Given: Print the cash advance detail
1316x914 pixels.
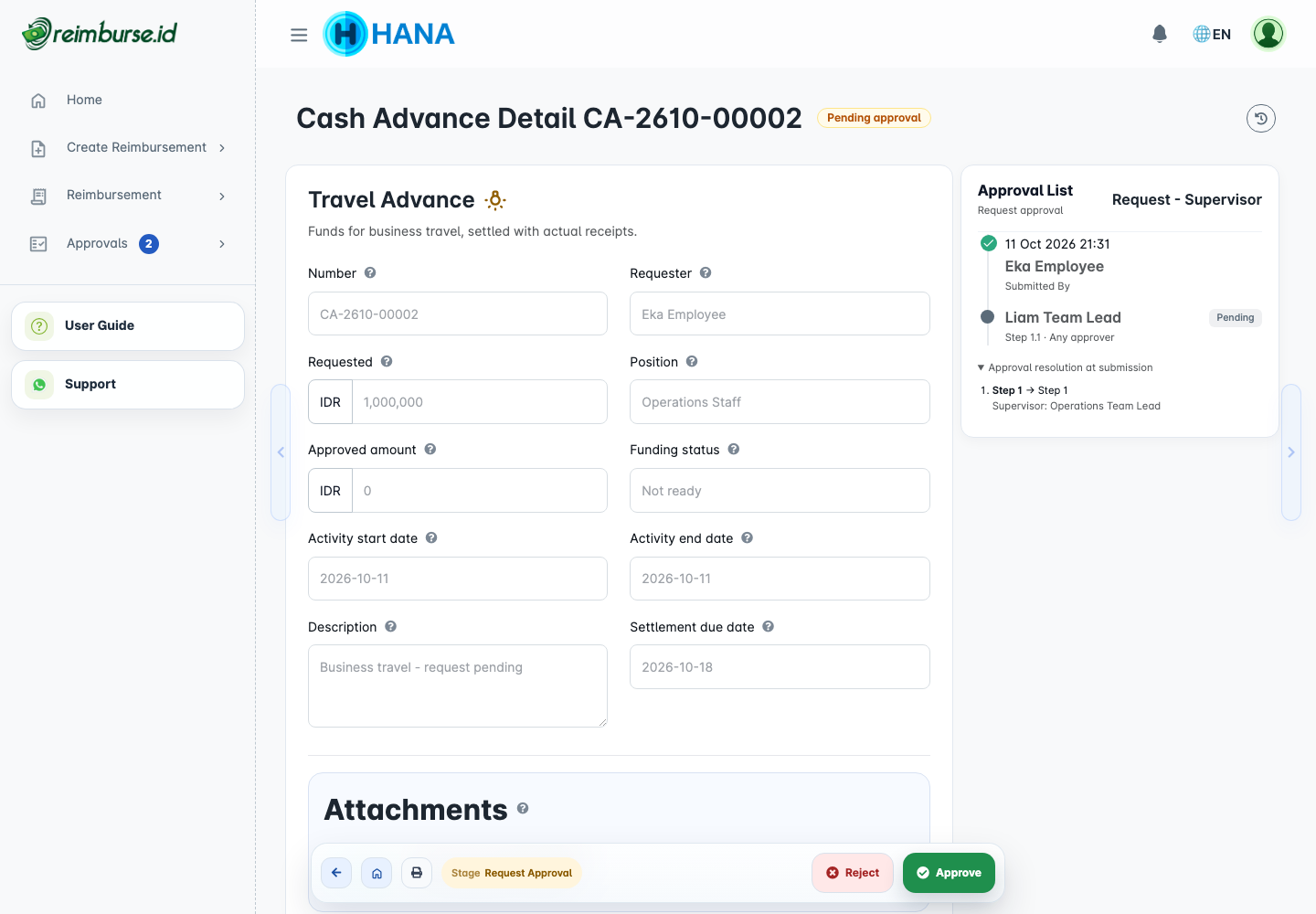Looking at the screenshot, I should (x=417, y=873).
